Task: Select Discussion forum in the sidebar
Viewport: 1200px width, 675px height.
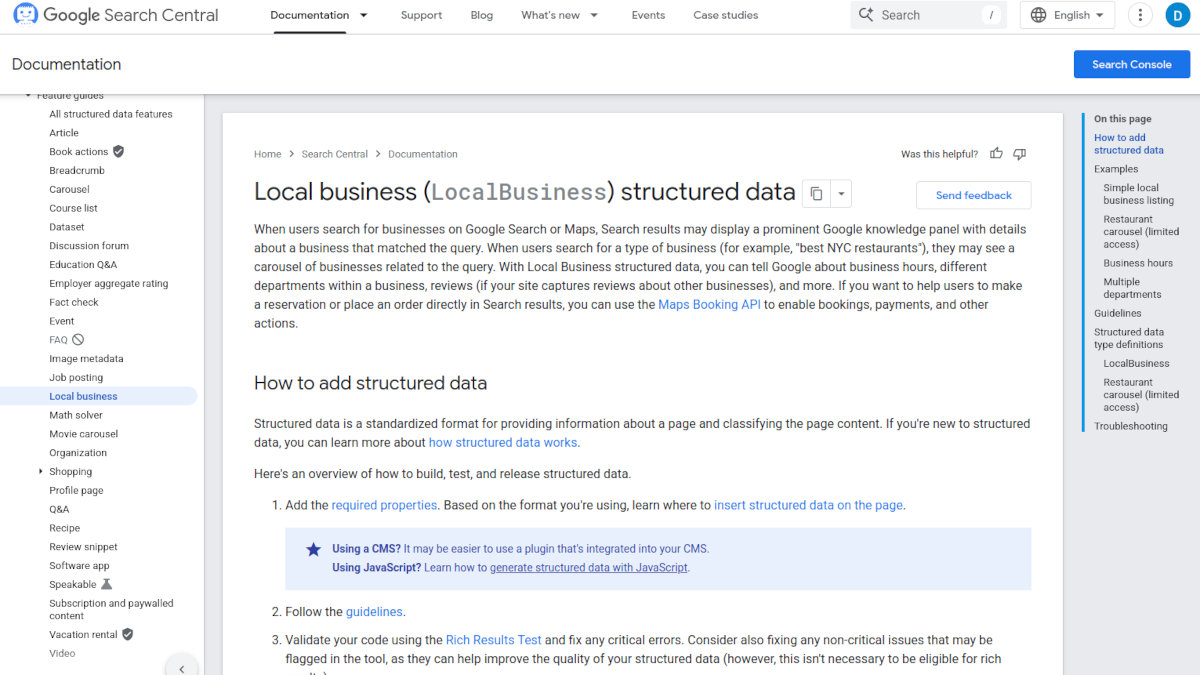Action: (x=89, y=245)
